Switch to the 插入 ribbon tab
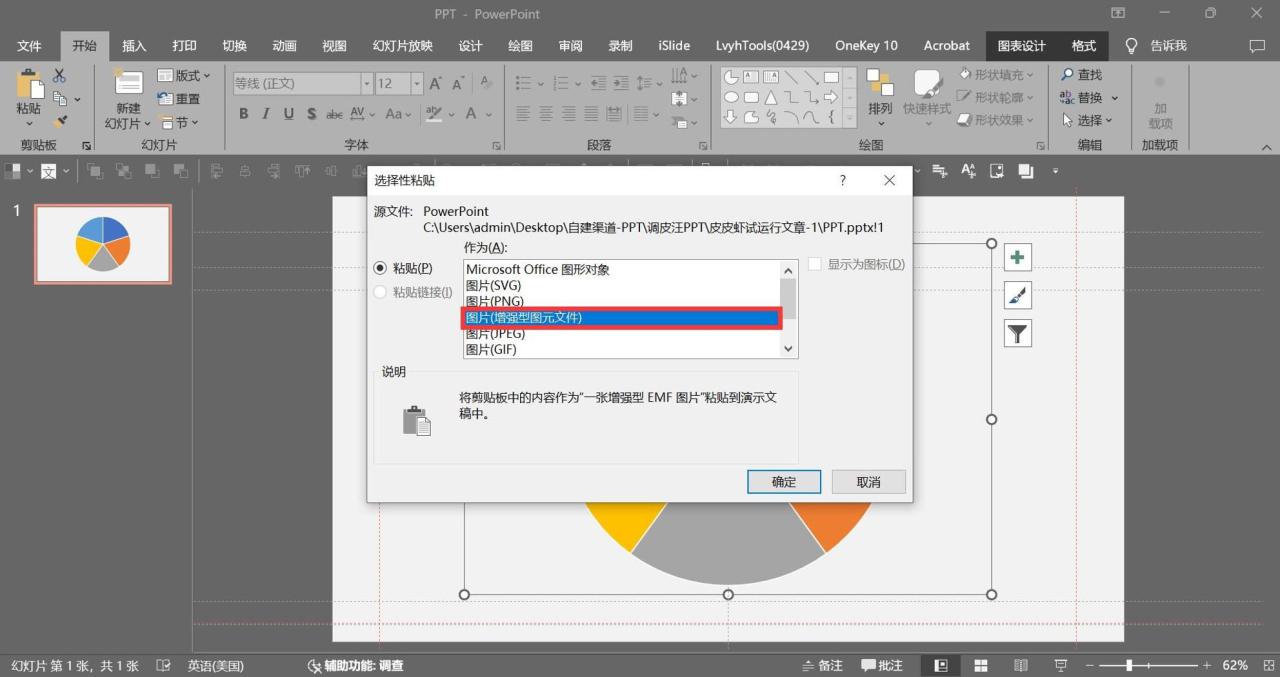Viewport: 1280px width, 677px height. tap(133, 45)
